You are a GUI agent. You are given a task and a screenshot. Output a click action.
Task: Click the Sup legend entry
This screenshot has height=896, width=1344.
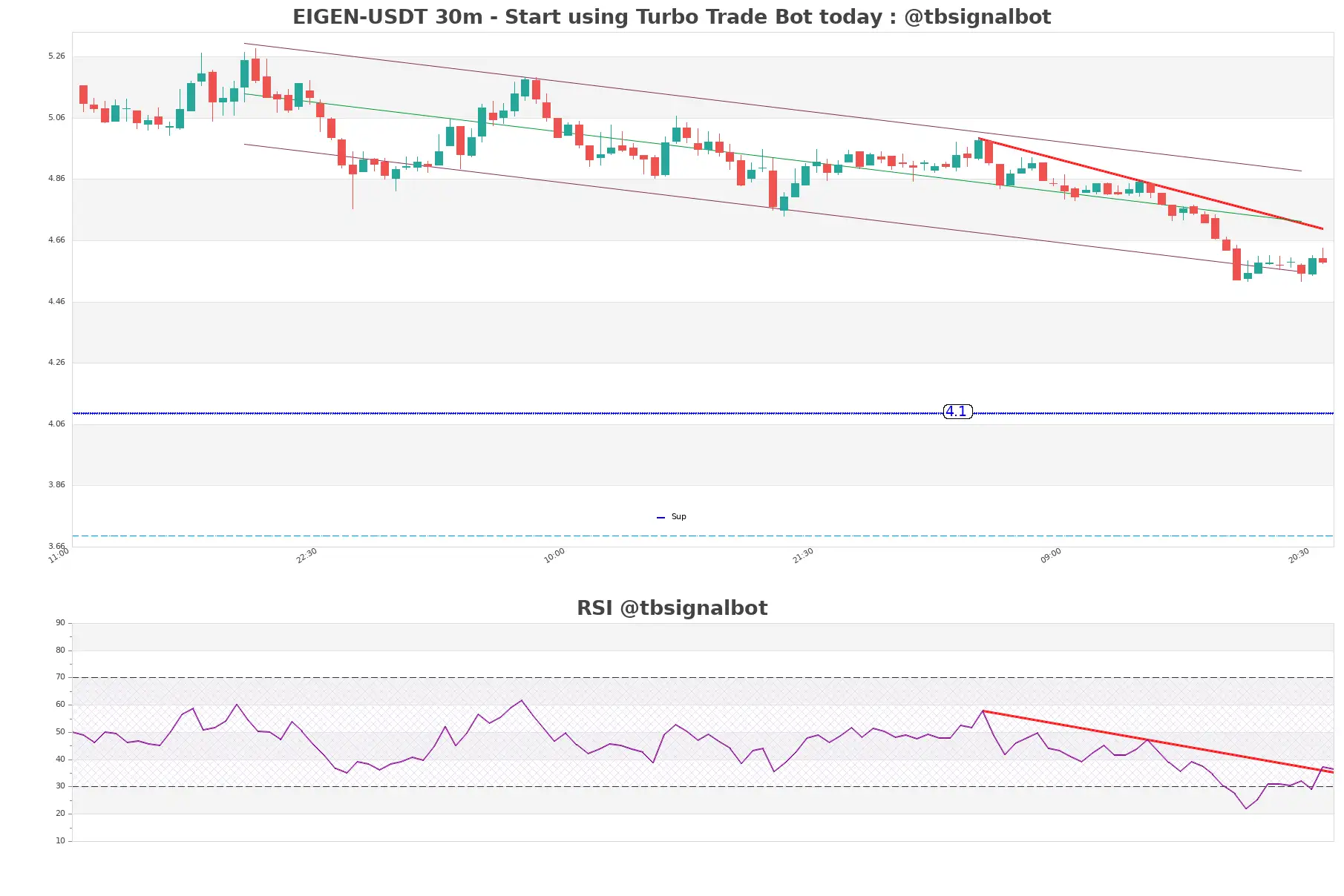point(672,517)
